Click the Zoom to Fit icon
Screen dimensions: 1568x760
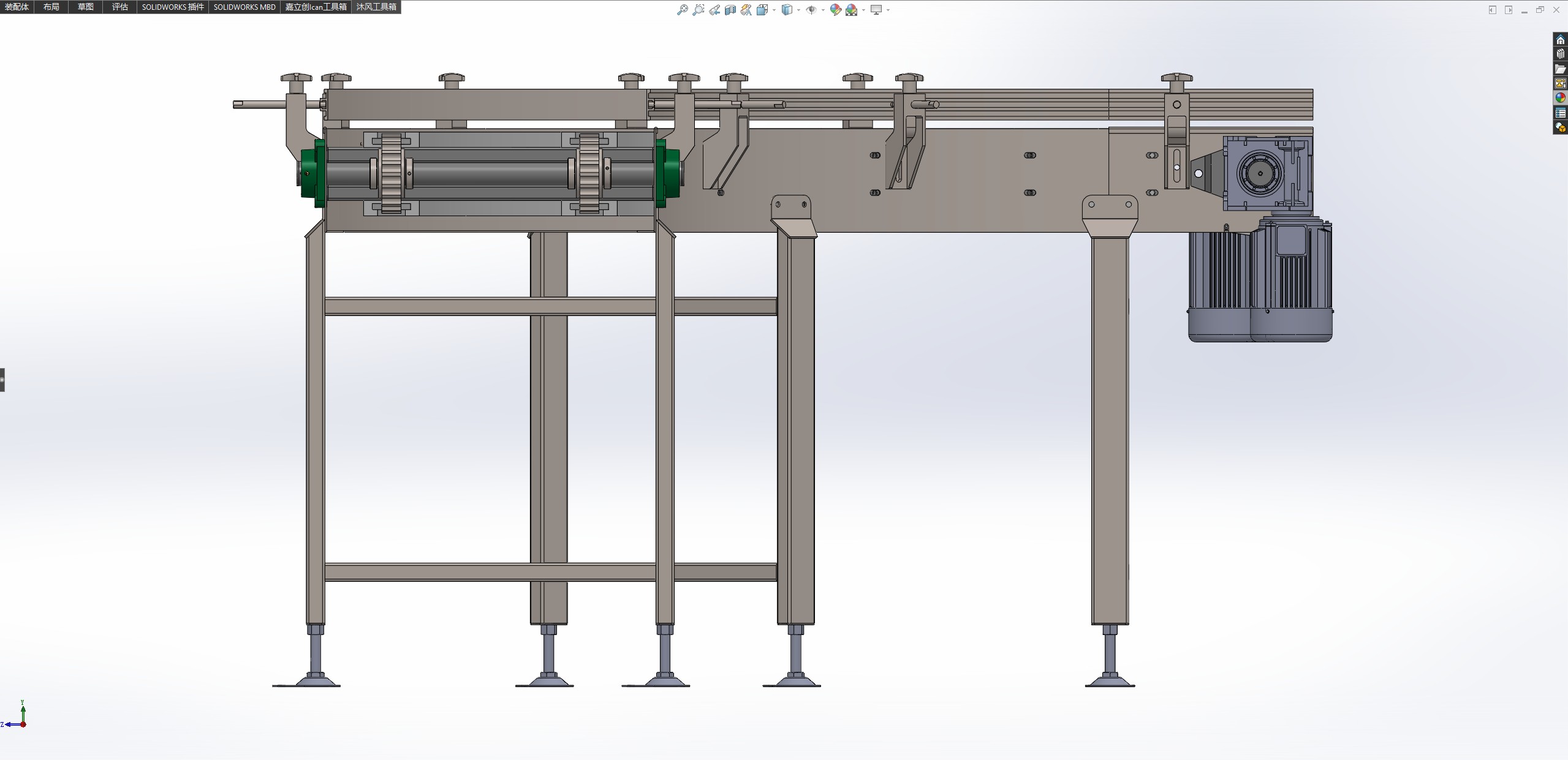click(x=682, y=10)
